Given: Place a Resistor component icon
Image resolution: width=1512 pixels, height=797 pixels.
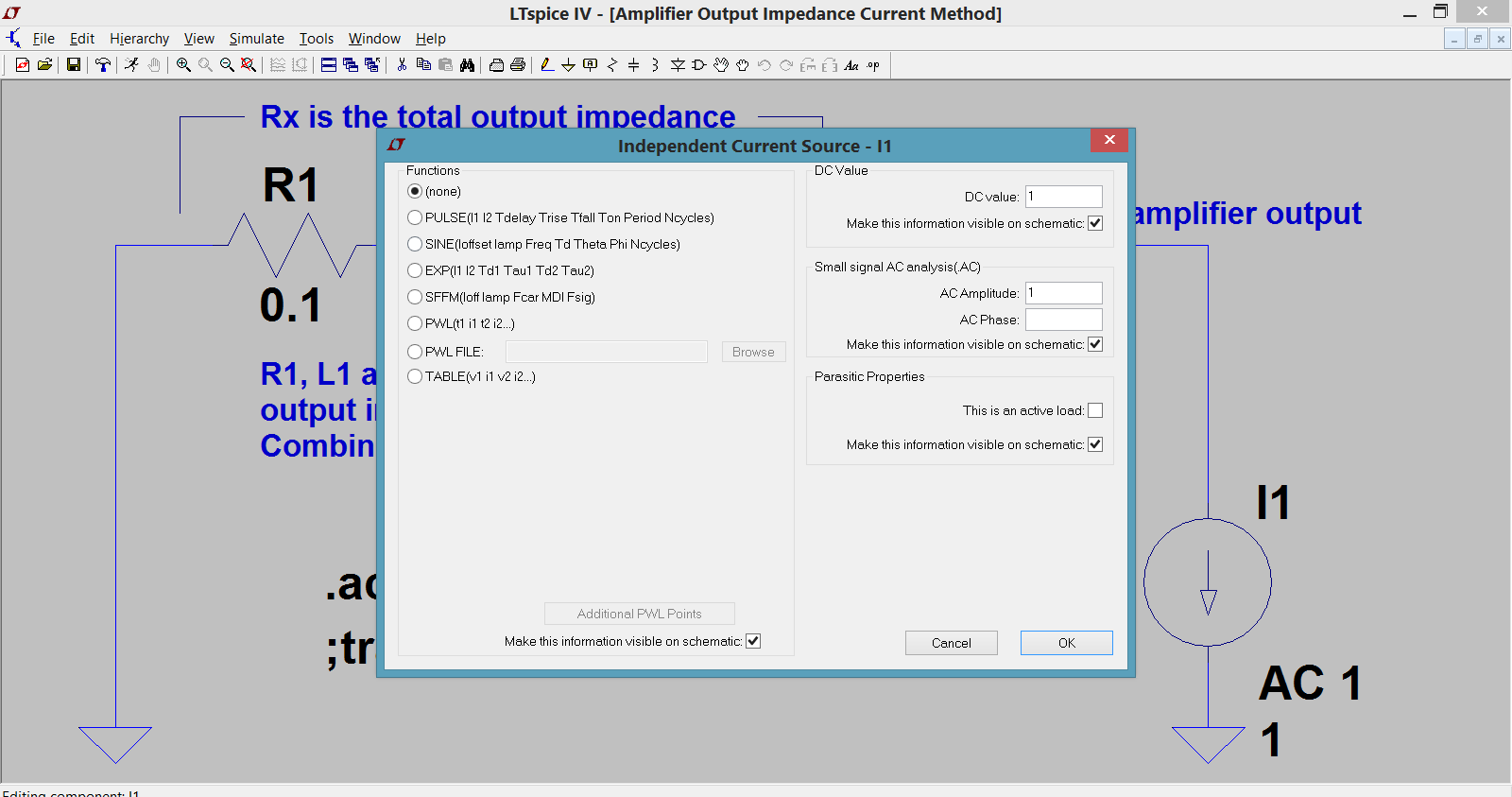Looking at the screenshot, I should [x=611, y=65].
